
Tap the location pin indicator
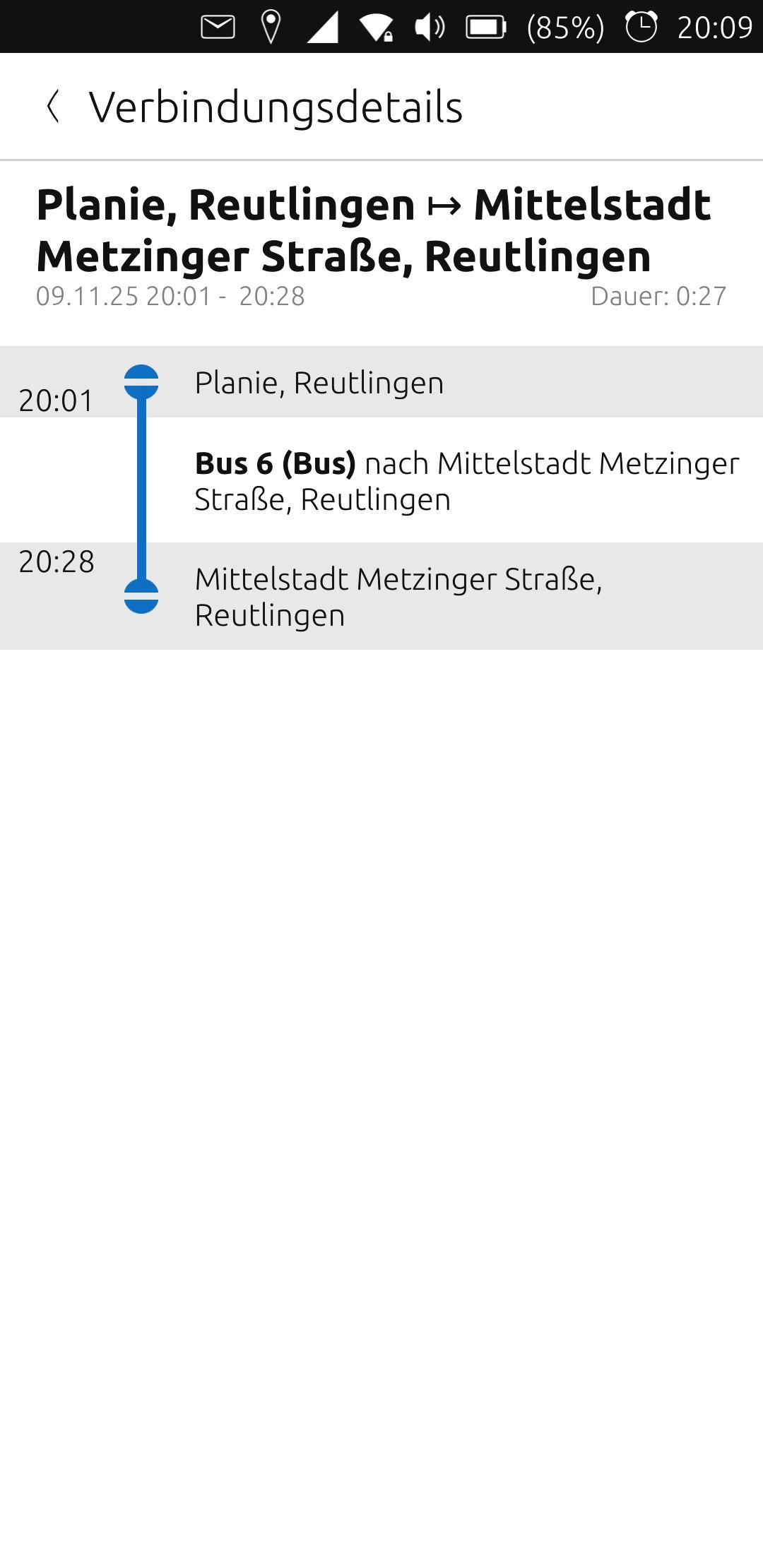271,28
